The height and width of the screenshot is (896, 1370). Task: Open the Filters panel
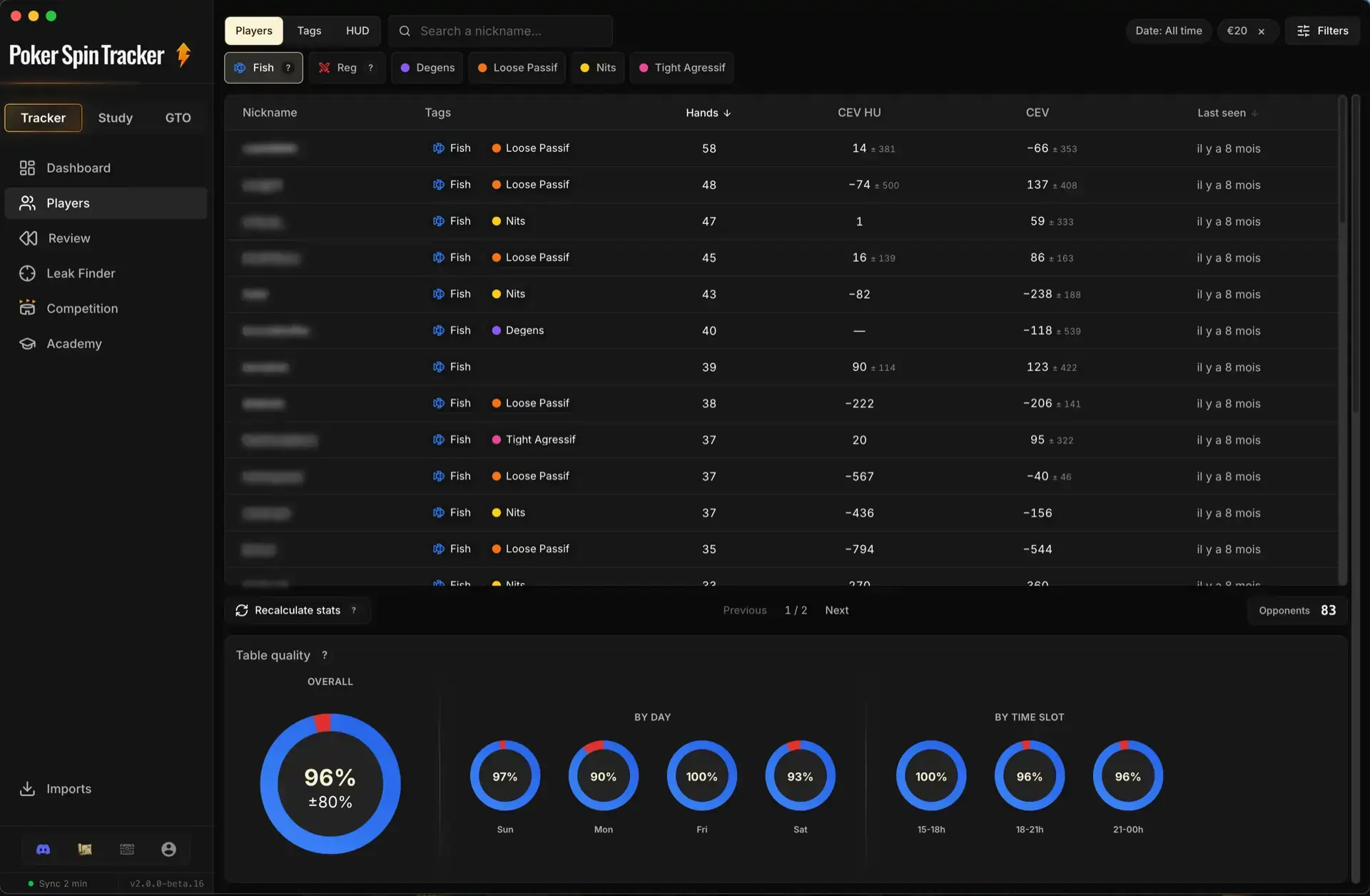coord(1322,31)
